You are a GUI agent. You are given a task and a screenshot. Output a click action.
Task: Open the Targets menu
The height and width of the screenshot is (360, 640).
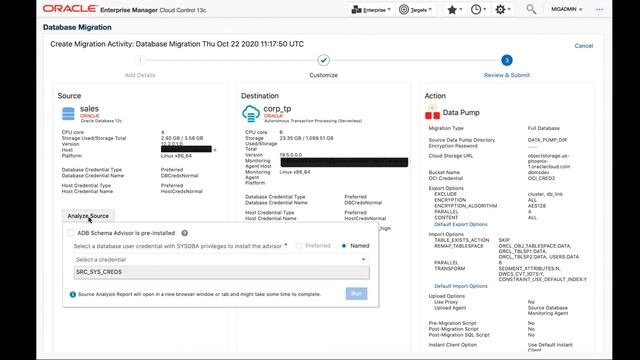tap(416, 10)
